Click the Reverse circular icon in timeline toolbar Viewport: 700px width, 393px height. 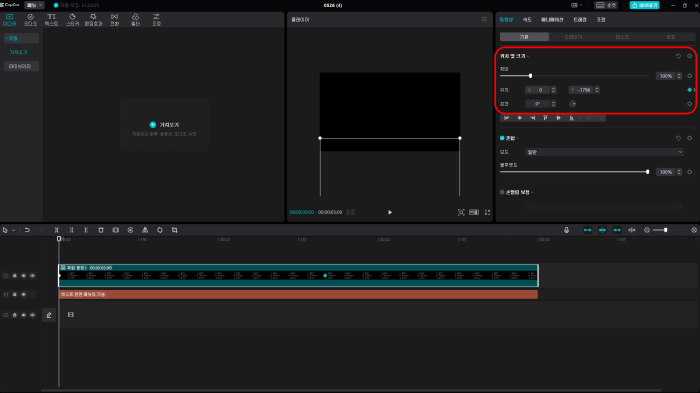(x=130, y=230)
